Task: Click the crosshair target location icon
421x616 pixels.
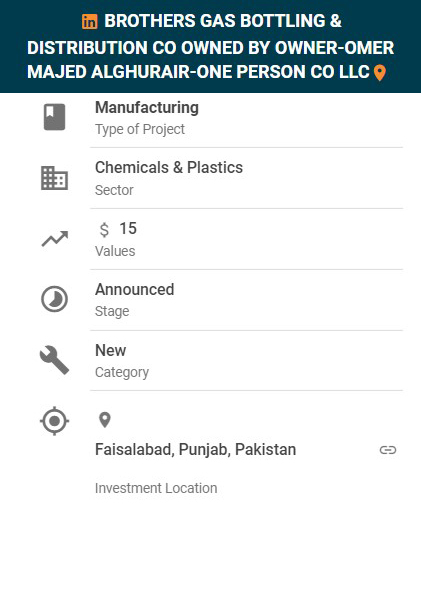Action: pyautogui.click(x=55, y=421)
